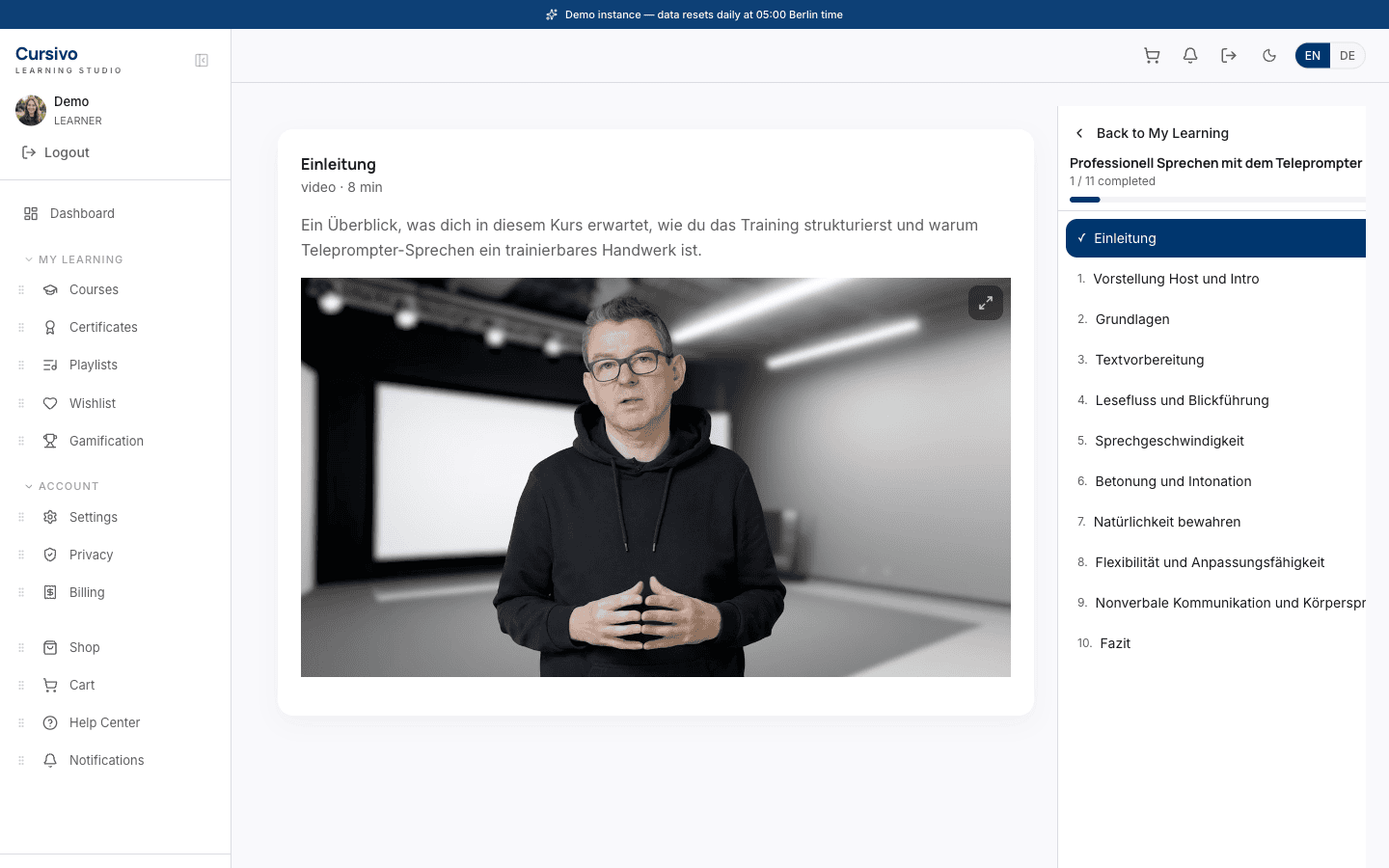The height and width of the screenshot is (868, 1389).
Task: Open the Dashboard menu item
Action: coord(82,213)
